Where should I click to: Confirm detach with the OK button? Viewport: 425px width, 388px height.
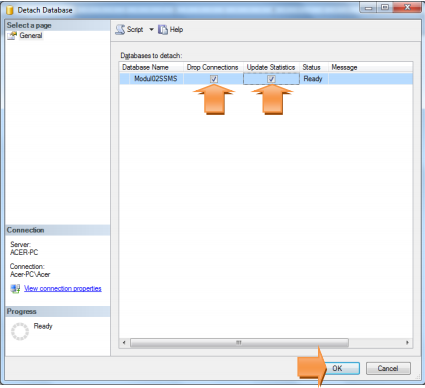[337, 368]
